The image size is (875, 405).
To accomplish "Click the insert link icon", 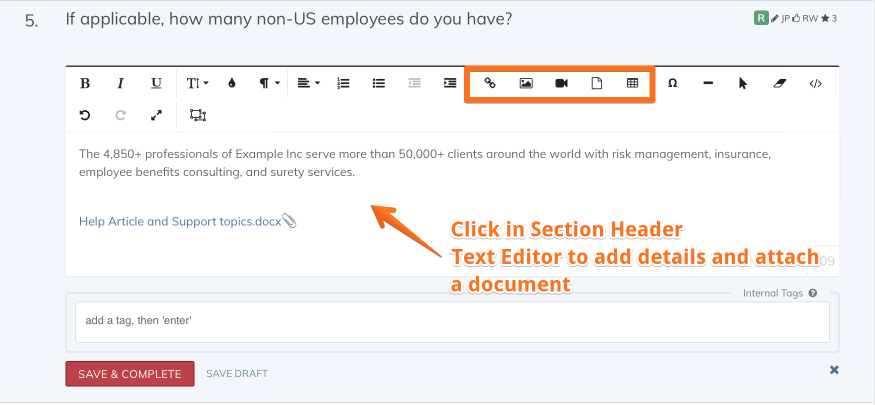I will (490, 84).
